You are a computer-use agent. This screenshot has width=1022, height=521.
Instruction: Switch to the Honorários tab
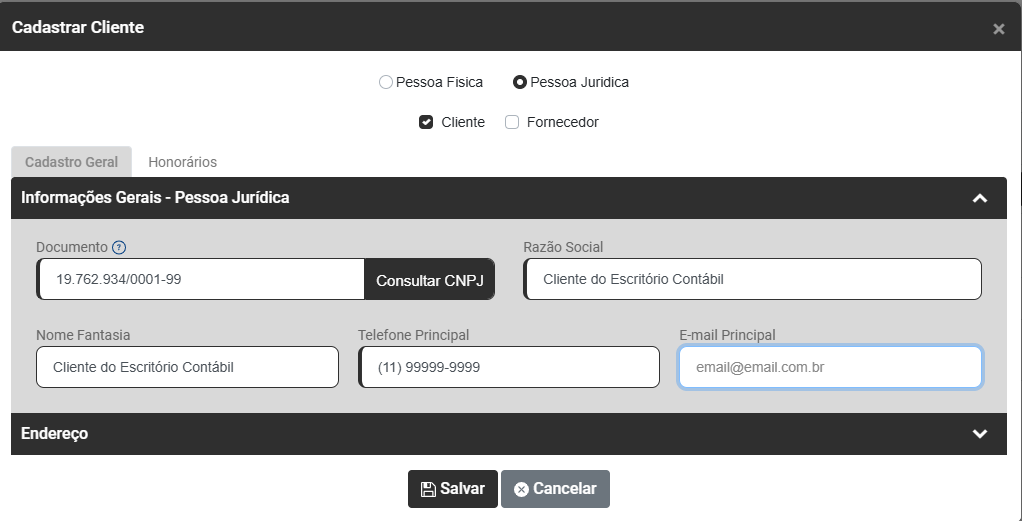pos(182,162)
